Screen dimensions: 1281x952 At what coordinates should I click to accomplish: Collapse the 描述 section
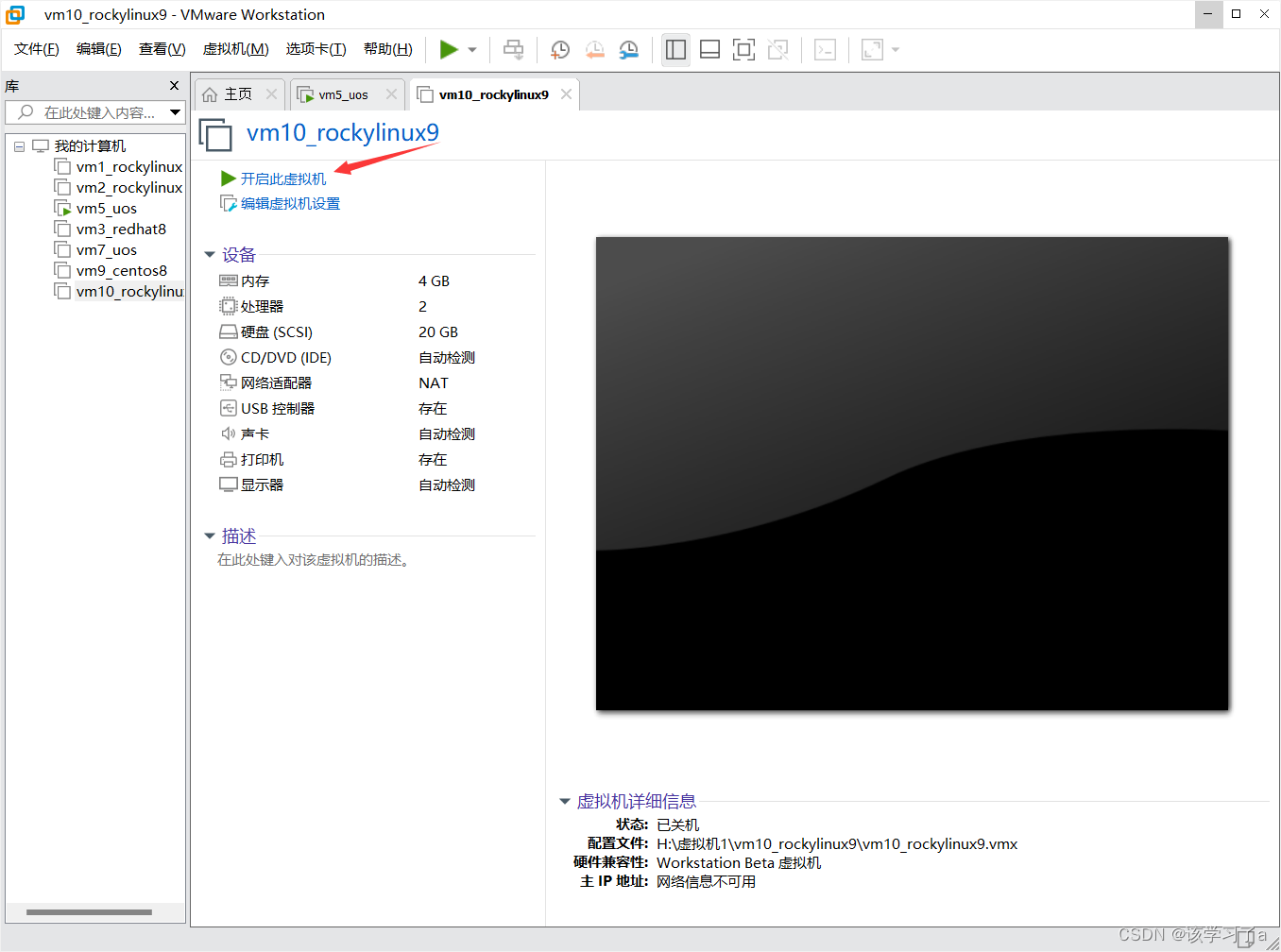coord(210,536)
